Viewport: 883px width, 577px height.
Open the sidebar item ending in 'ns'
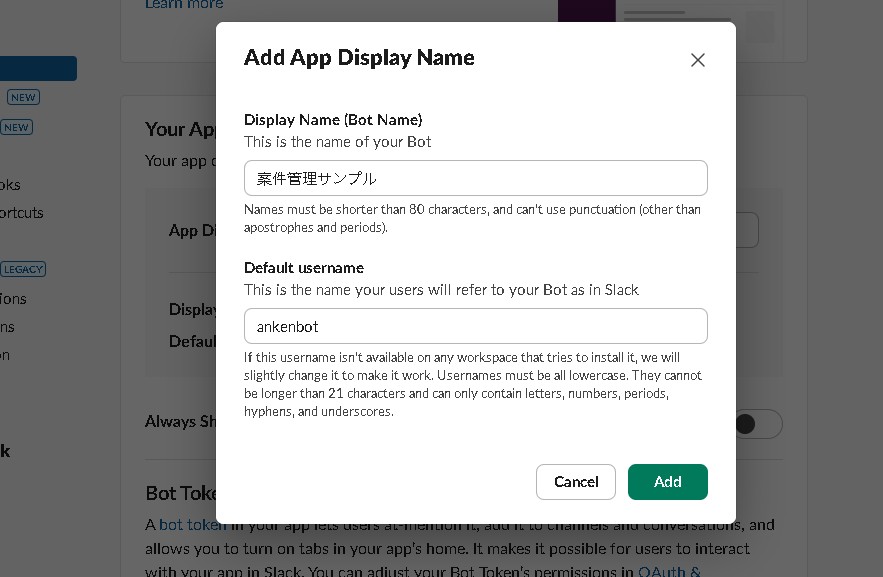7,327
